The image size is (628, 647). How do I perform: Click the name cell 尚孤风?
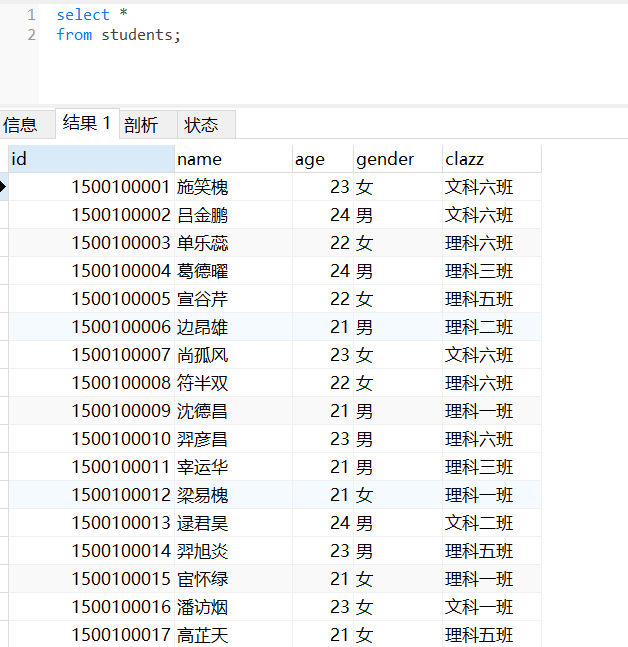(234, 355)
